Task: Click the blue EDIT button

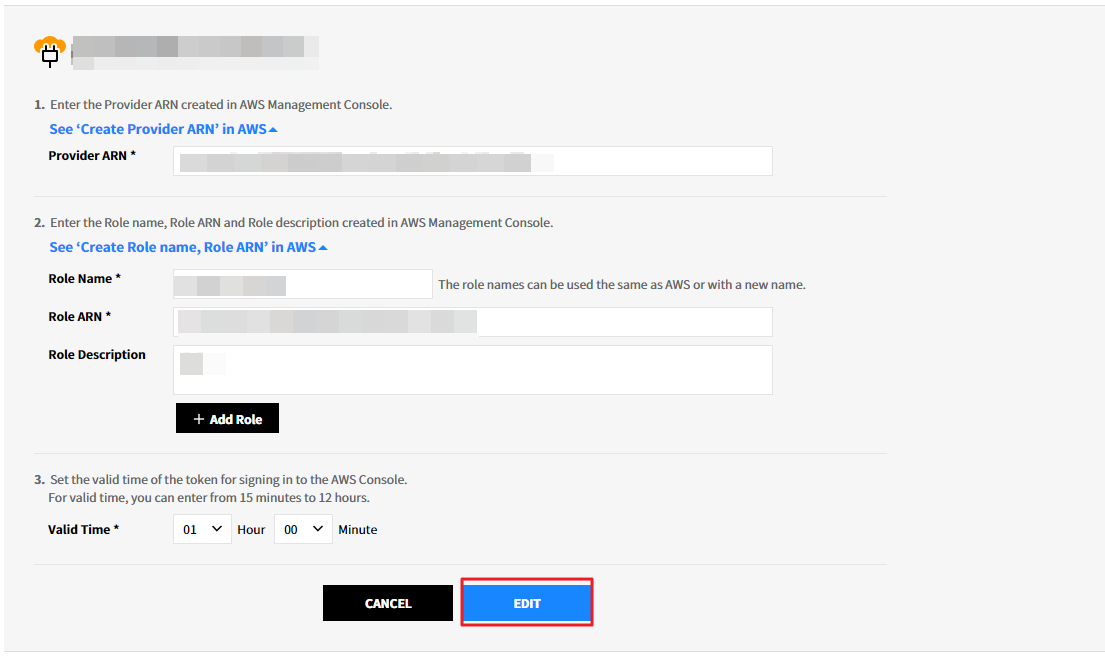Action: pos(527,603)
